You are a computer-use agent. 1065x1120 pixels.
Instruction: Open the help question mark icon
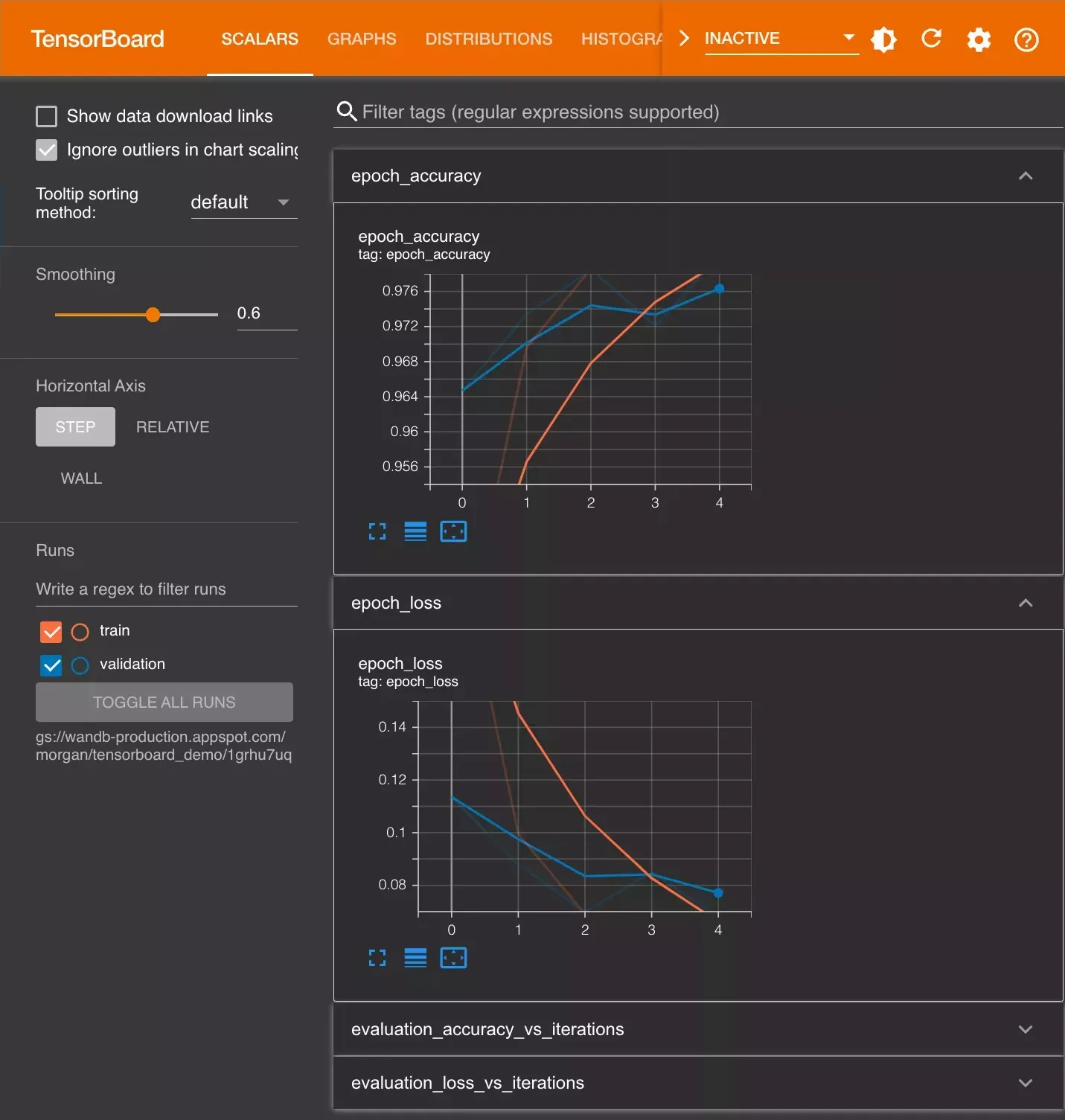coord(1026,39)
